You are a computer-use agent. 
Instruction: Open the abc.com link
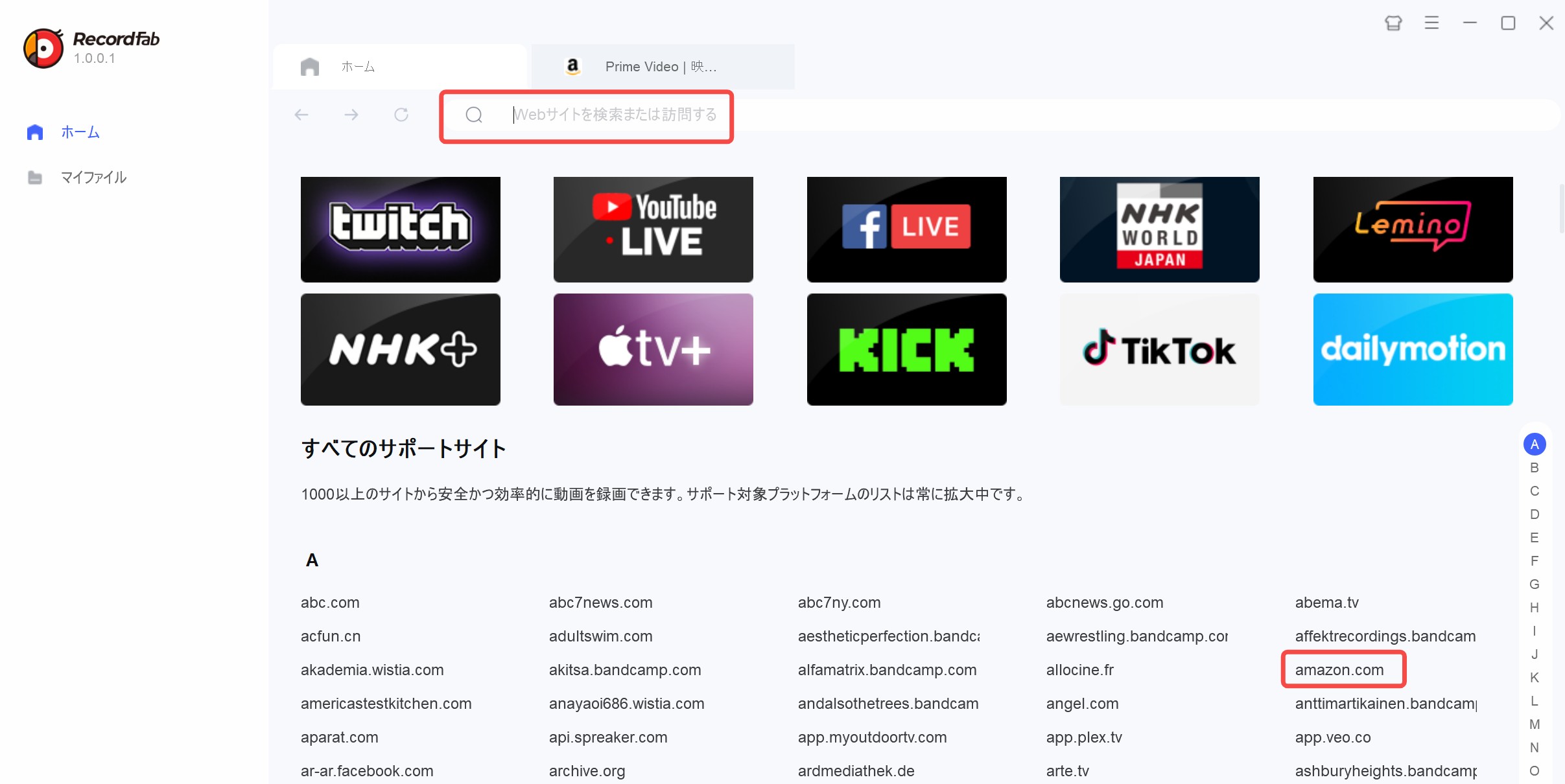(330, 603)
